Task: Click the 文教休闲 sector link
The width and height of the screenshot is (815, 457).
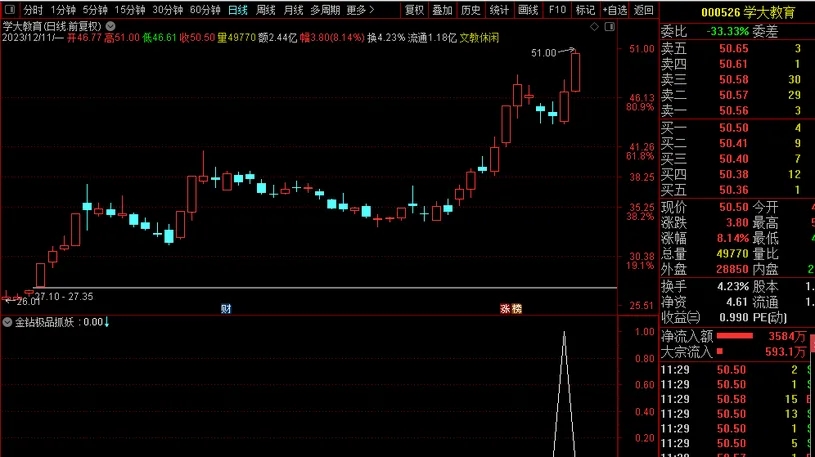Action: tap(479, 37)
